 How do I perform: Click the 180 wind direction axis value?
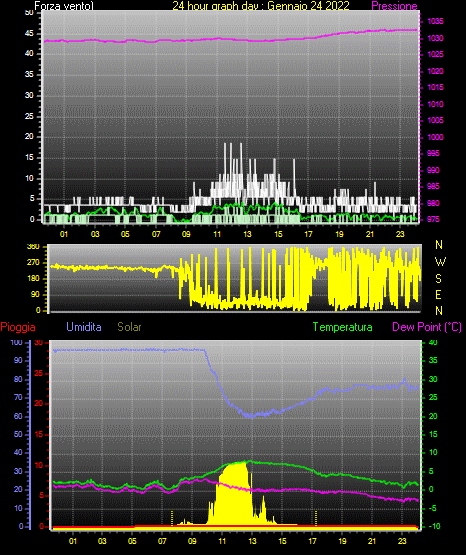[x=33, y=279]
